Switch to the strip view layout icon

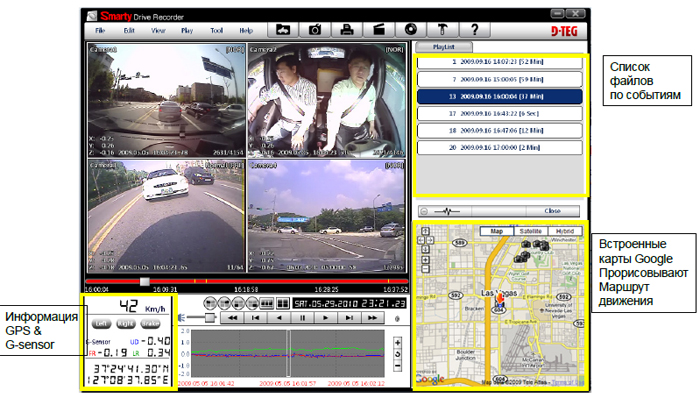click(x=267, y=303)
